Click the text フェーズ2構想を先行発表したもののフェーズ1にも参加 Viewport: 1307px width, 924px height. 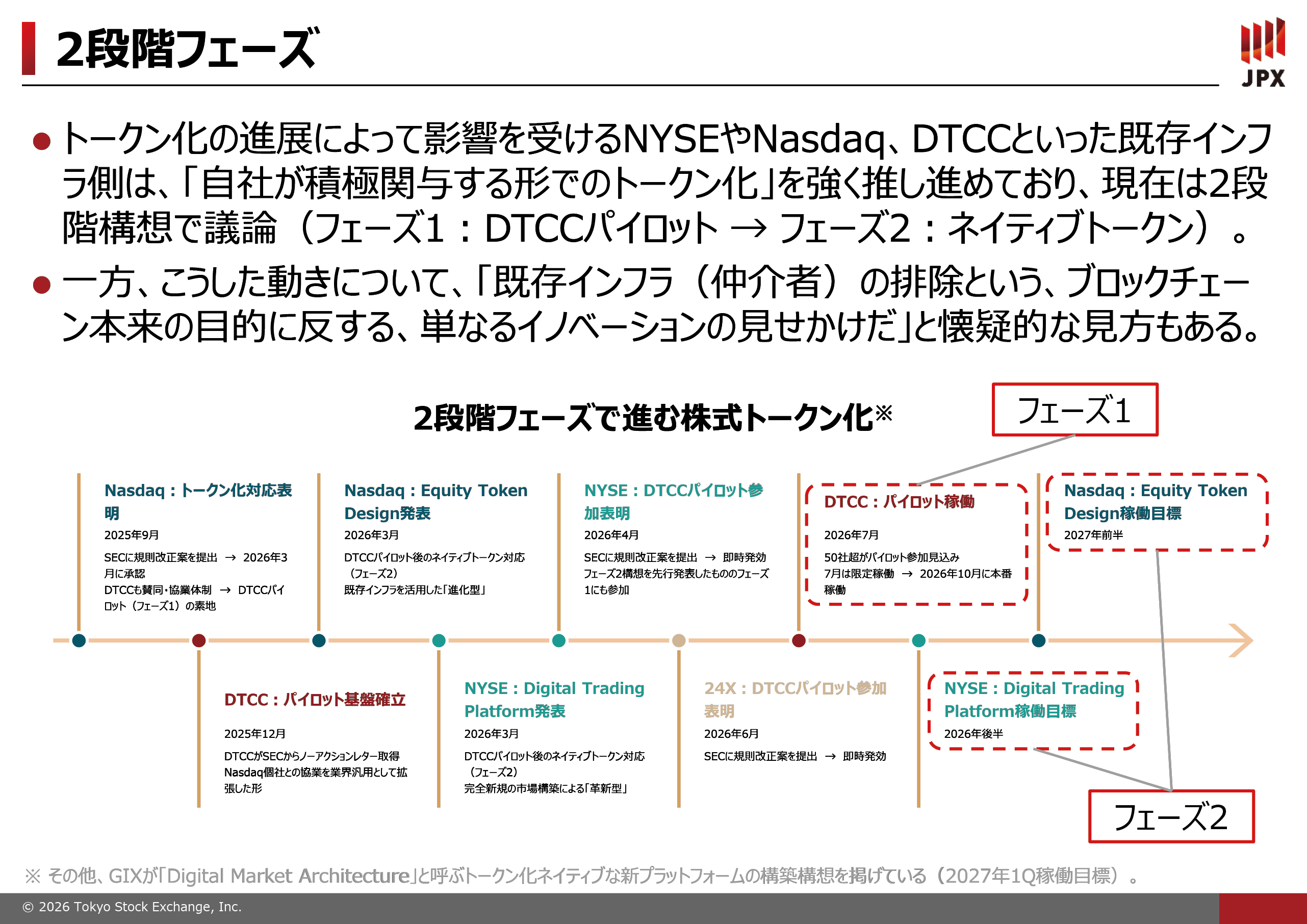click(676, 582)
